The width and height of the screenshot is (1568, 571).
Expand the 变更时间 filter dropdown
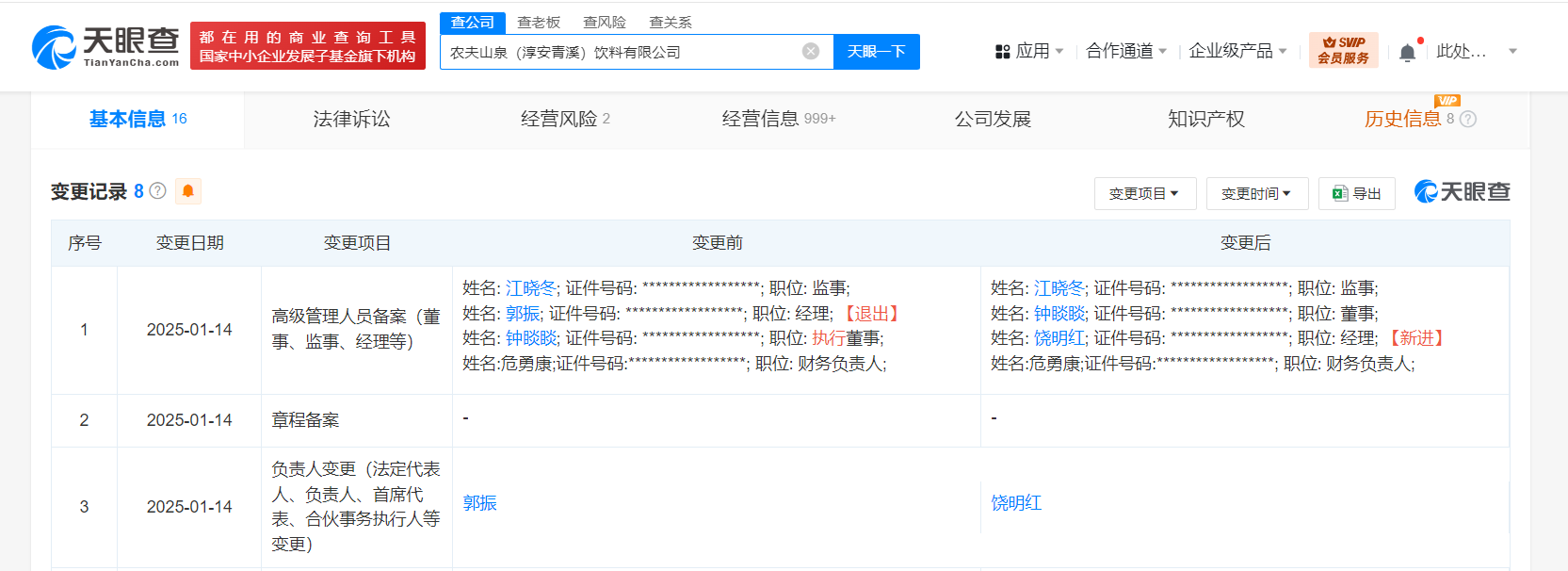coord(1256,193)
